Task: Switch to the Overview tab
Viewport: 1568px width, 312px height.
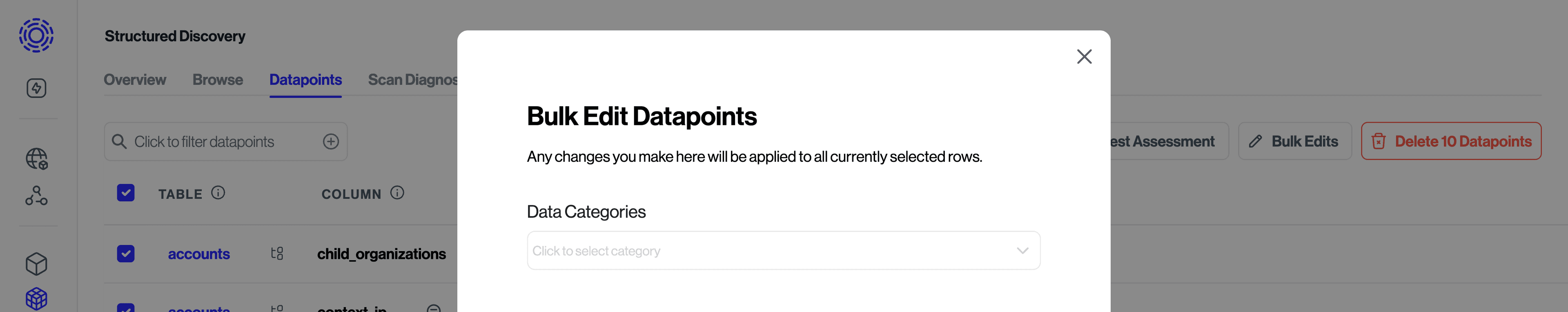Action: pos(134,80)
